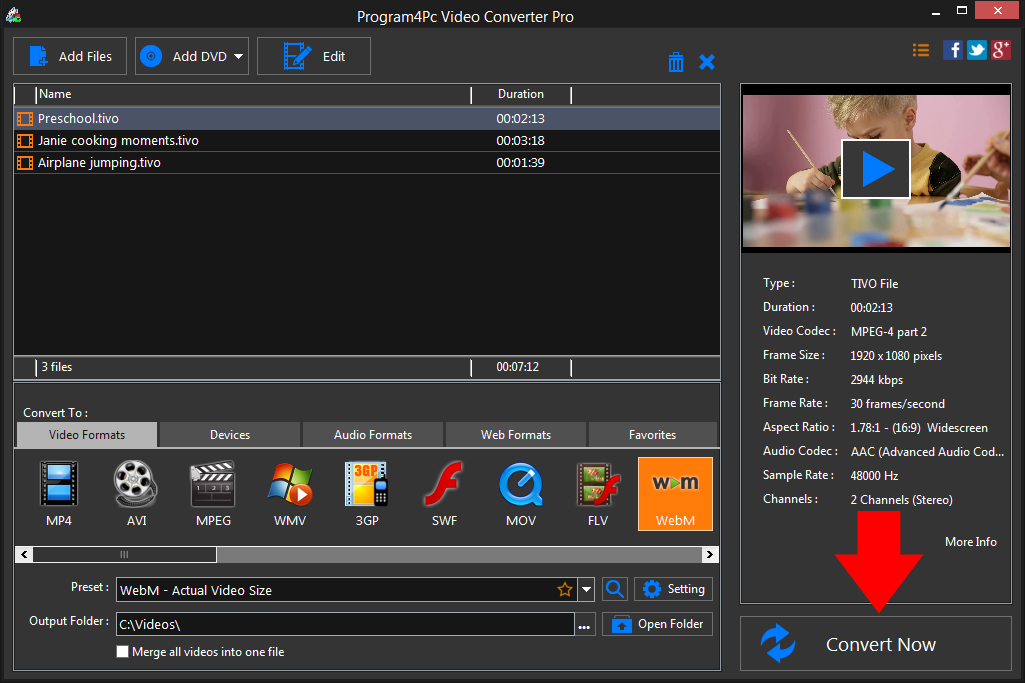Select the WMV format icon
1025x683 pixels.
(290, 493)
